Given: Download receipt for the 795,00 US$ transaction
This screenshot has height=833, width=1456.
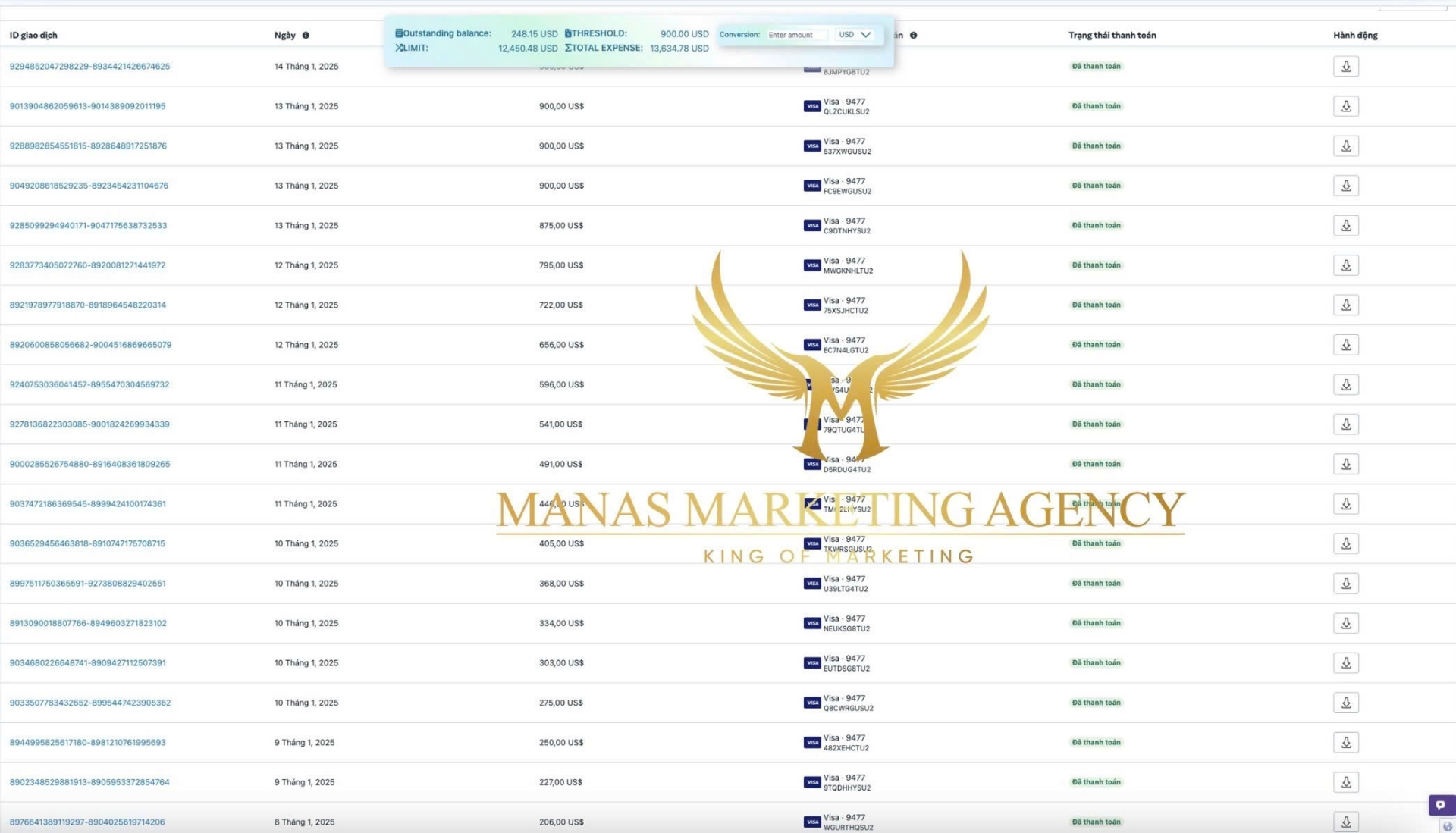Looking at the screenshot, I should [x=1345, y=265].
